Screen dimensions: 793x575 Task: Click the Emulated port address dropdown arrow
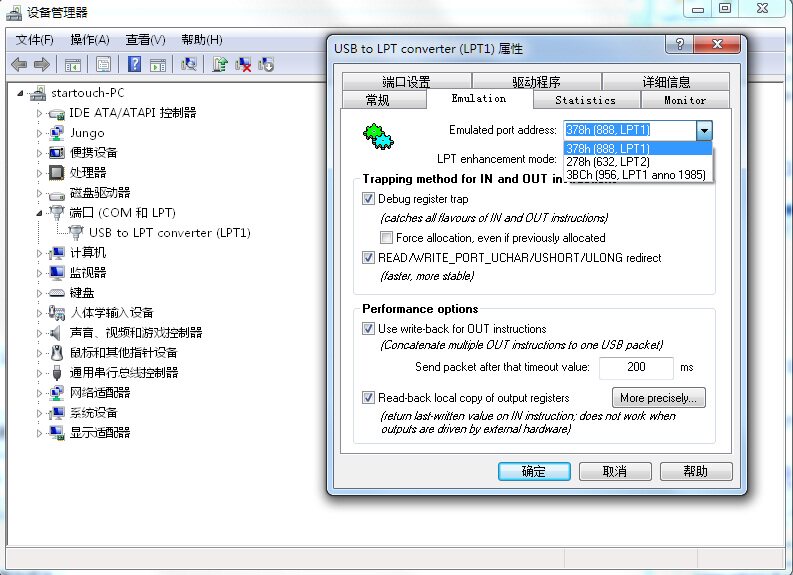704,130
